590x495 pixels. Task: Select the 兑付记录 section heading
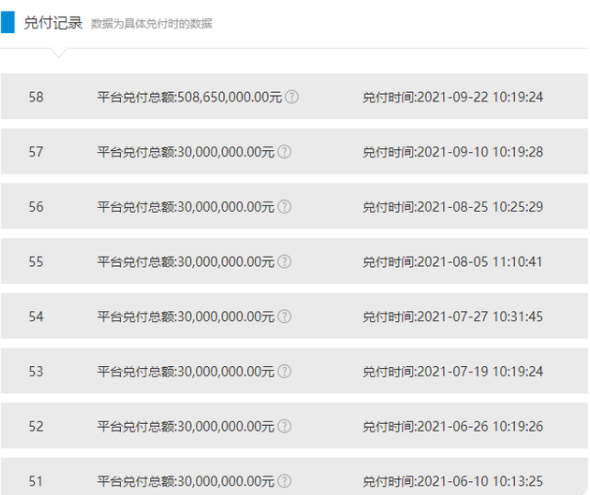[x=53, y=23]
